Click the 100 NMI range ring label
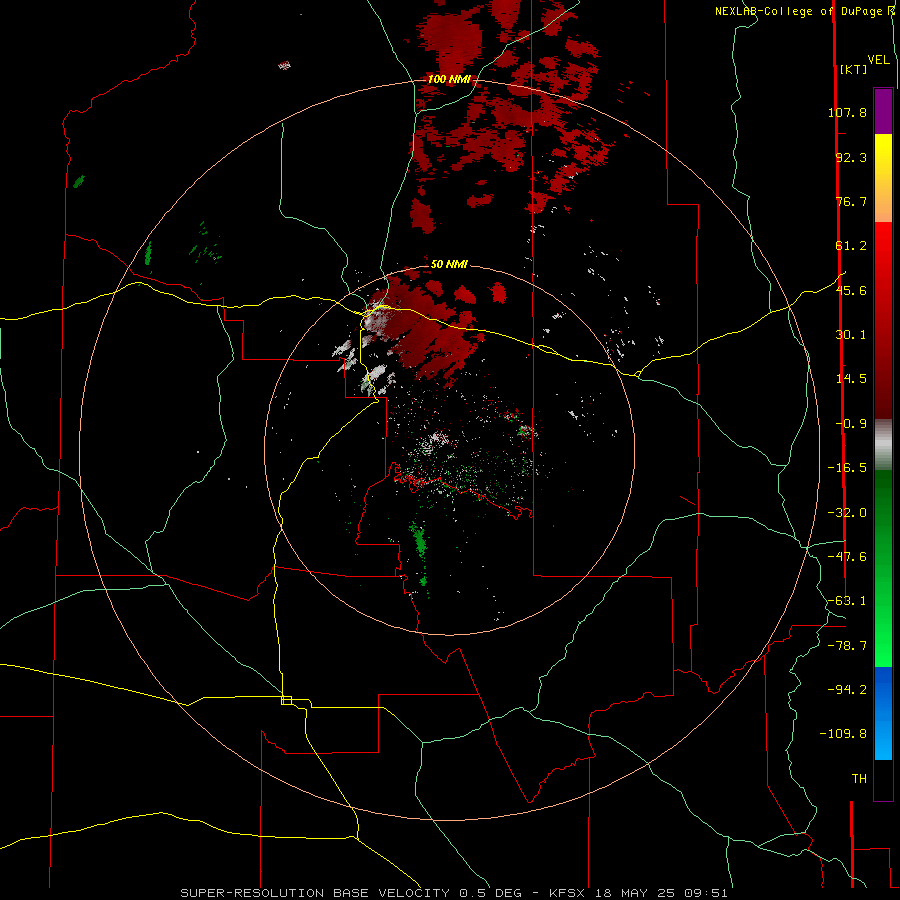This screenshot has height=900, width=900. tap(449, 79)
